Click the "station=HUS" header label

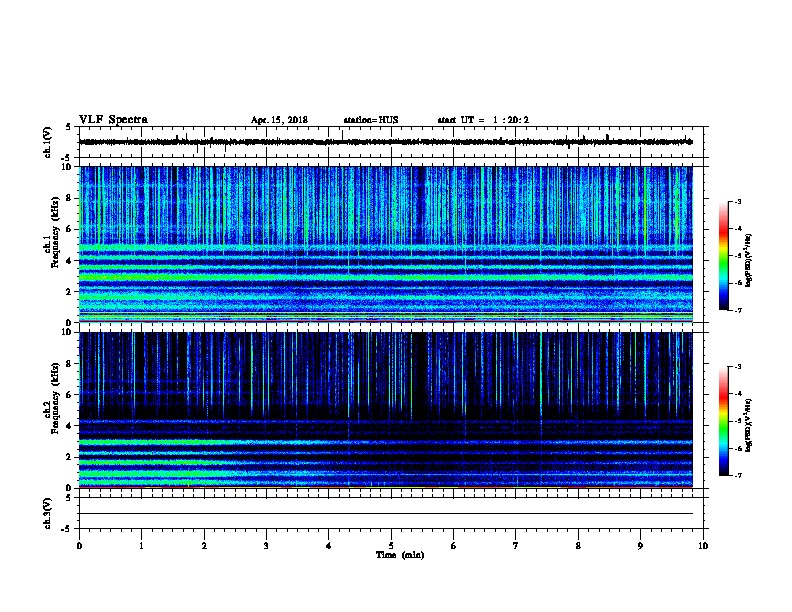pyautogui.click(x=371, y=120)
